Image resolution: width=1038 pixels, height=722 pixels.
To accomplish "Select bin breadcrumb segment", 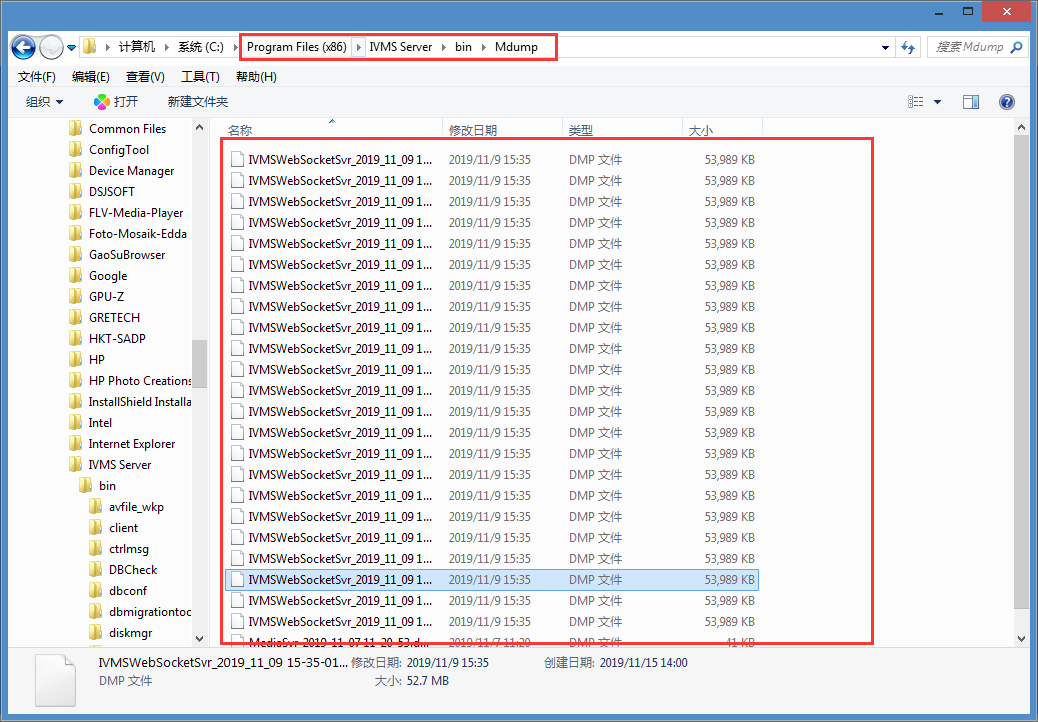I will pos(463,47).
